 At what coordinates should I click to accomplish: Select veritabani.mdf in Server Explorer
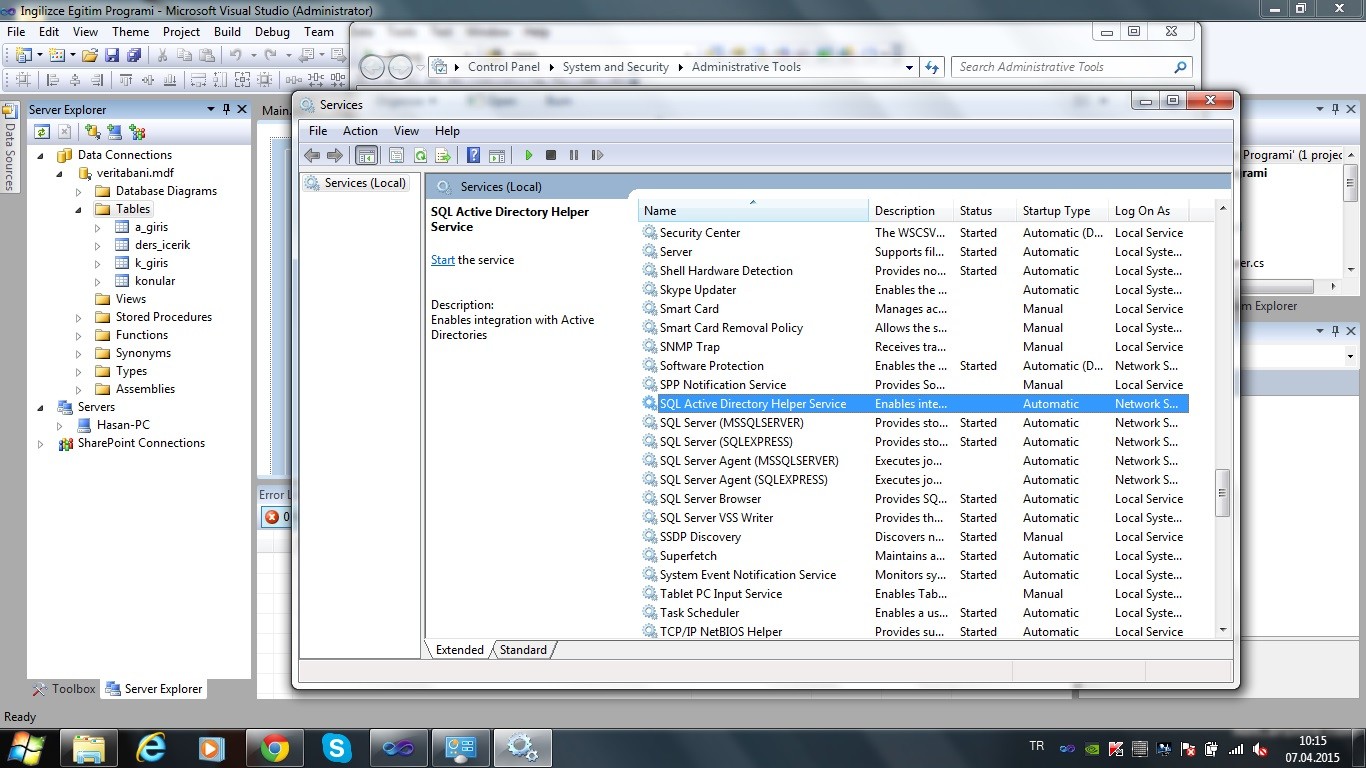point(135,173)
